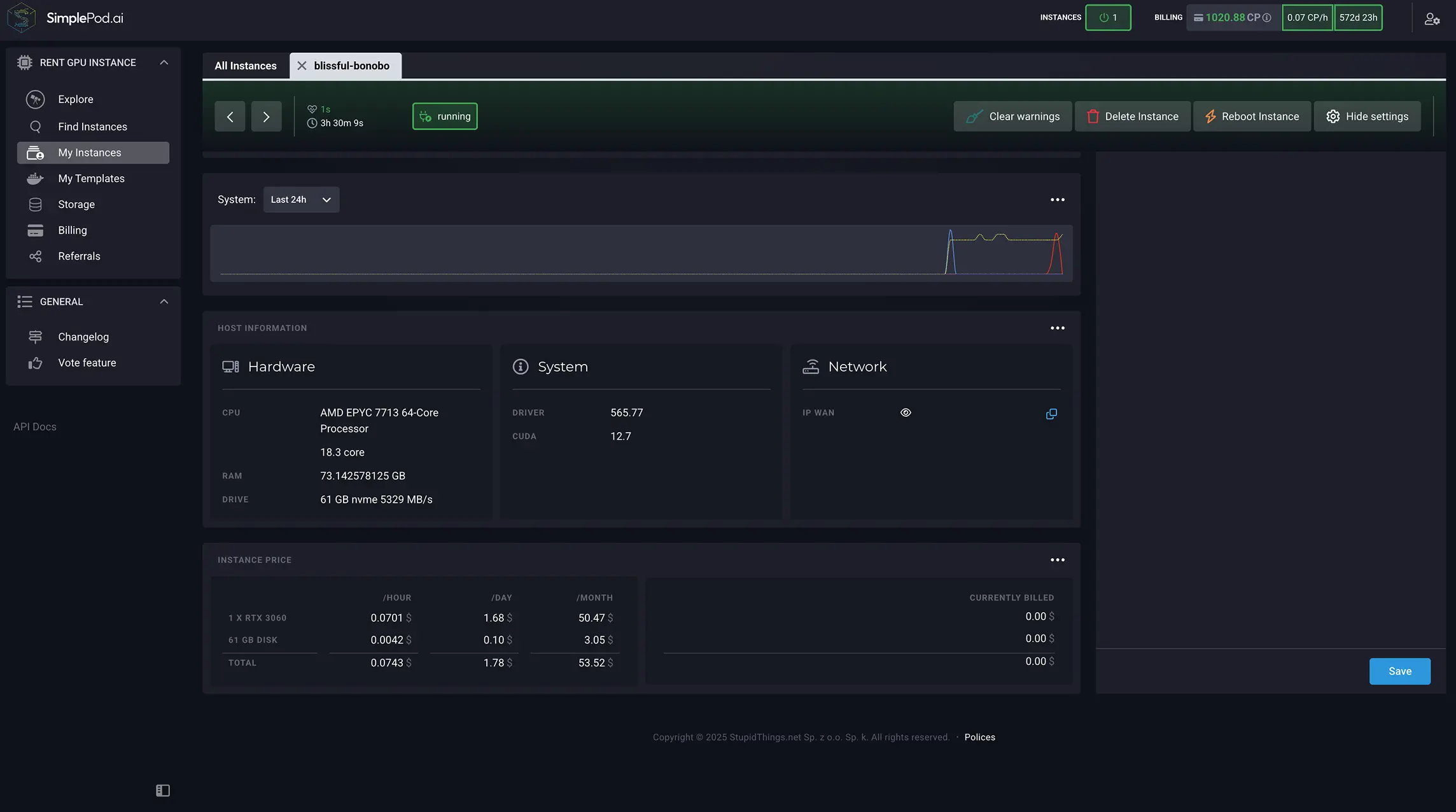1456x812 pixels.
Task: Open the System Last 24h dropdown
Action: [301, 200]
